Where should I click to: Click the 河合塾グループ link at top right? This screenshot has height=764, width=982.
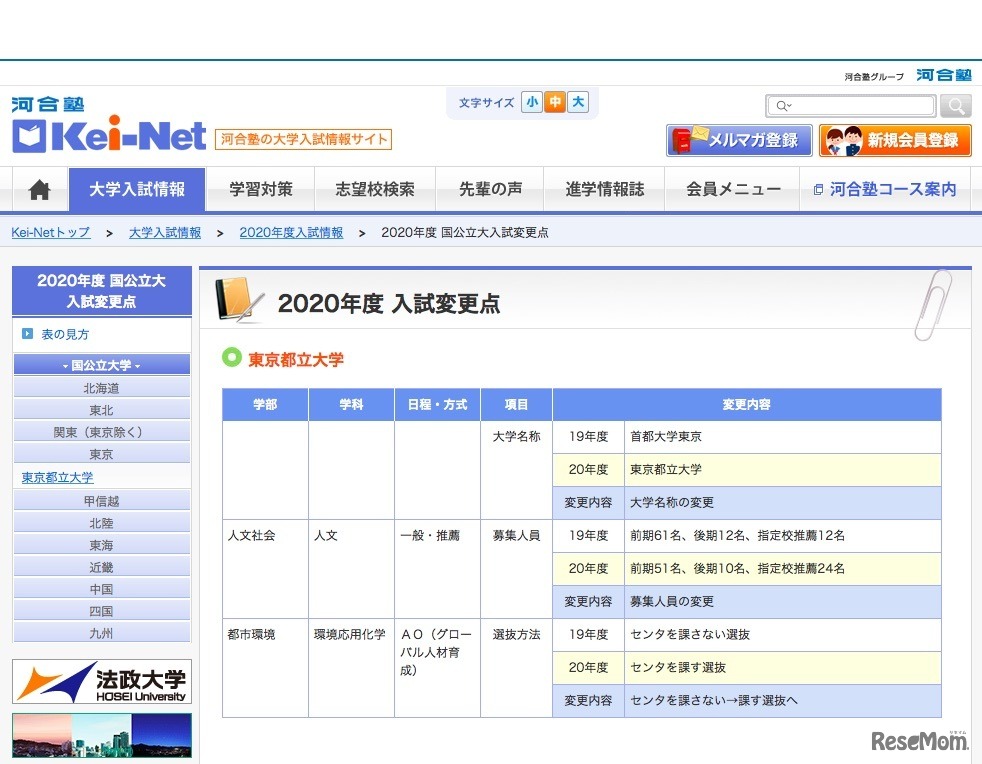pyautogui.click(x=874, y=75)
